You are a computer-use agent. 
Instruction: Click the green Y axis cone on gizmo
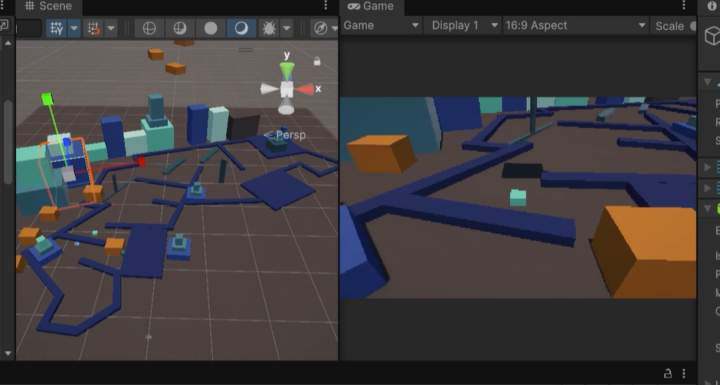point(287,71)
